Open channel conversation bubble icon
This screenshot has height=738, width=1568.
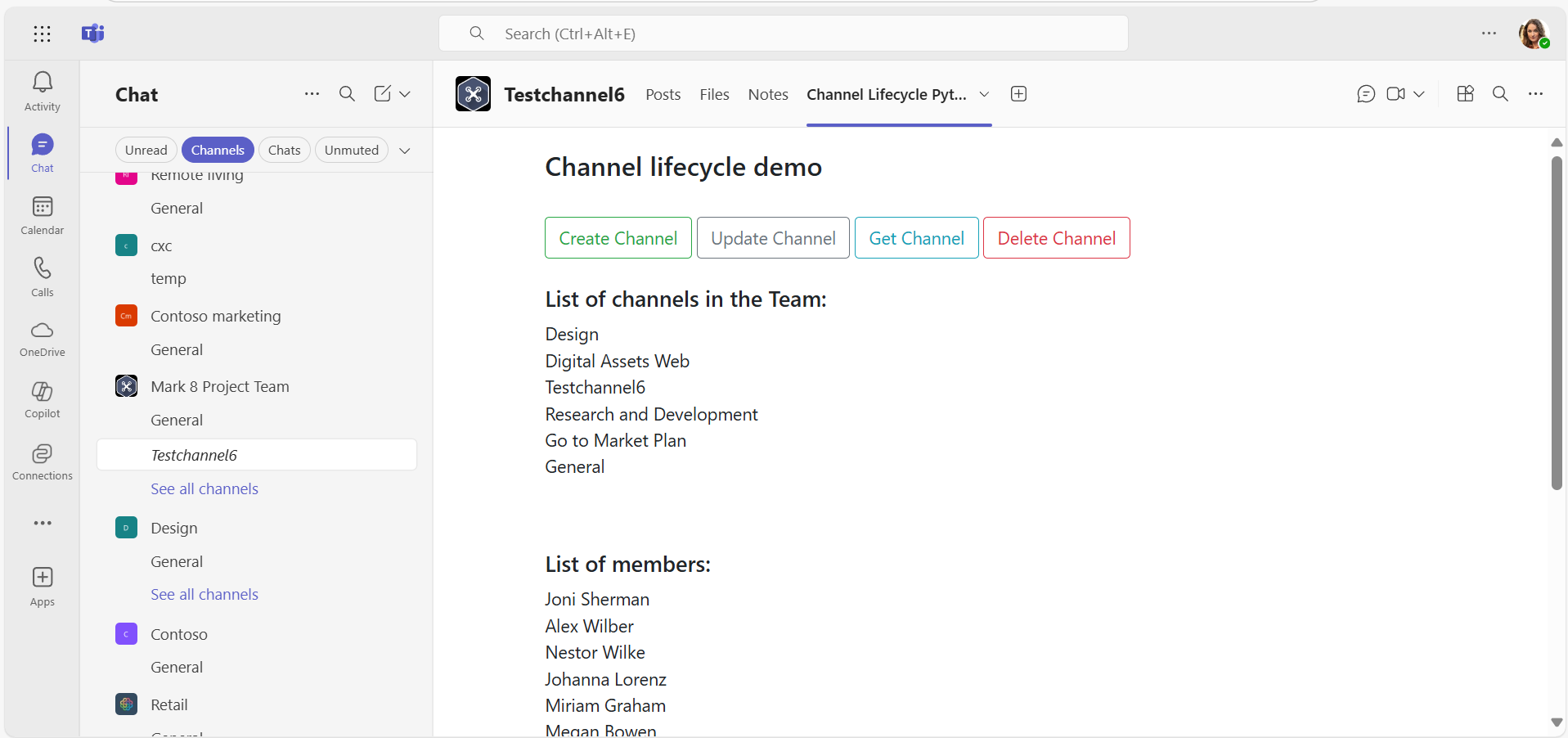[x=1365, y=94]
